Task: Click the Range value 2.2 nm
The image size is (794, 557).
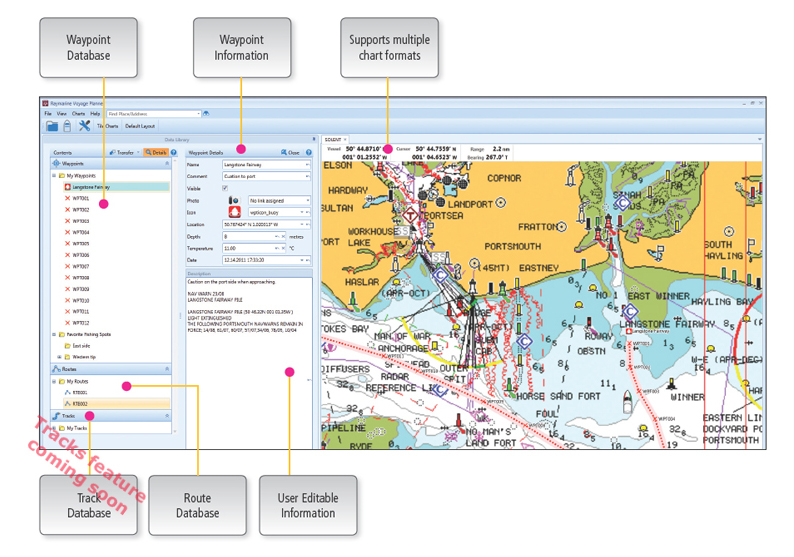Action: [501, 149]
